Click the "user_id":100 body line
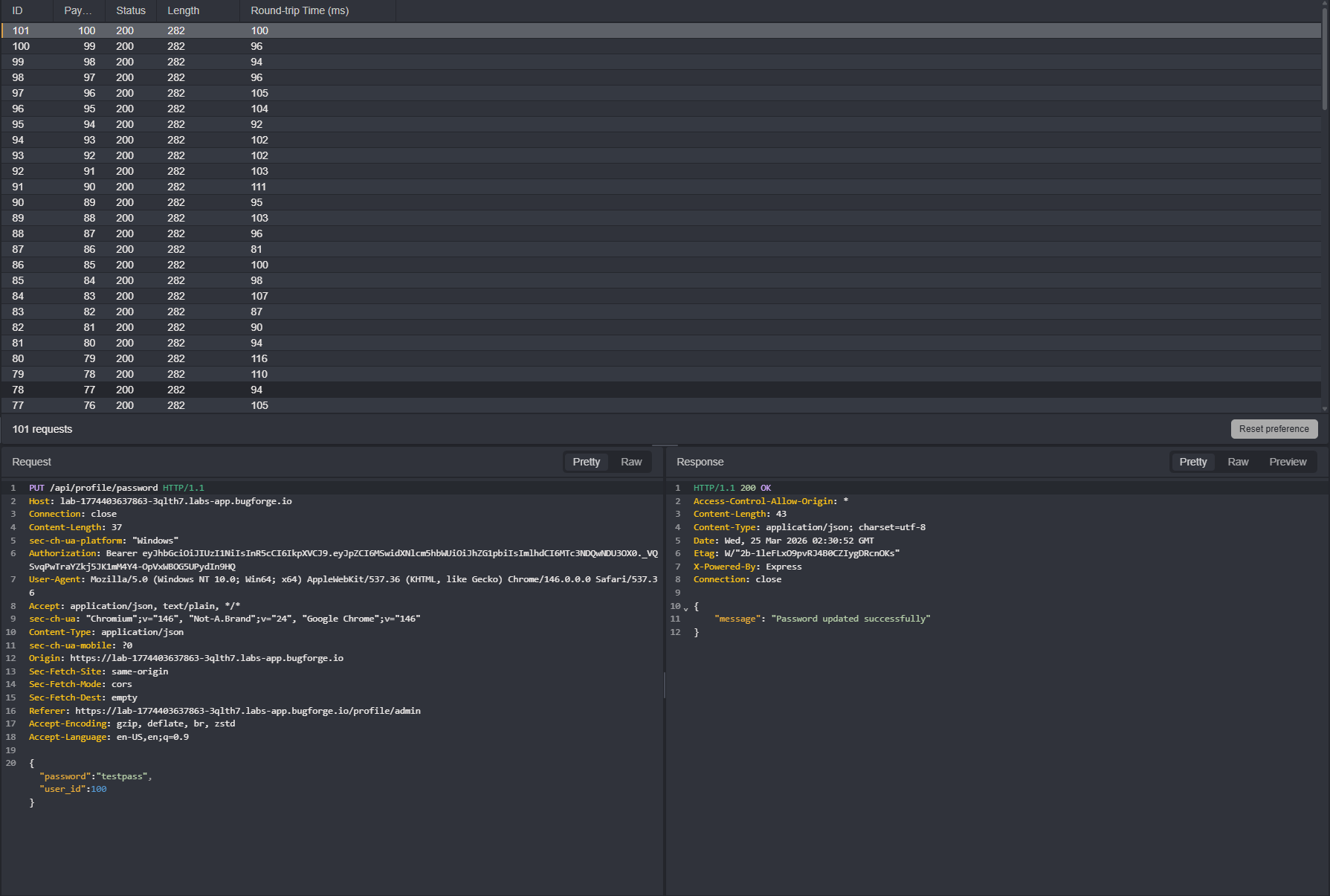The image size is (1330, 896). pos(73,789)
